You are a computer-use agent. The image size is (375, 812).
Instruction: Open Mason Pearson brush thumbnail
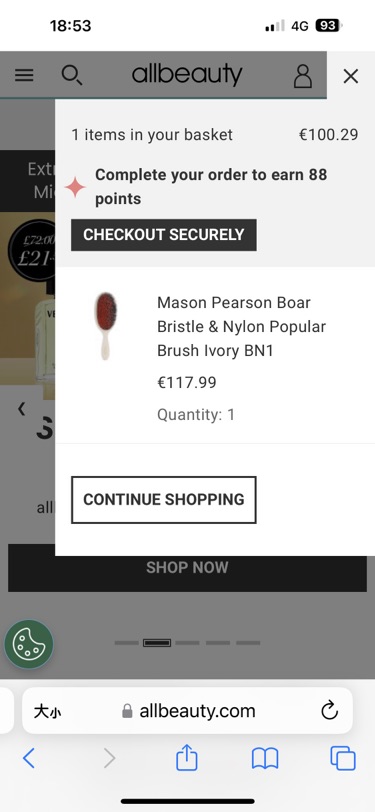pyautogui.click(x=105, y=326)
